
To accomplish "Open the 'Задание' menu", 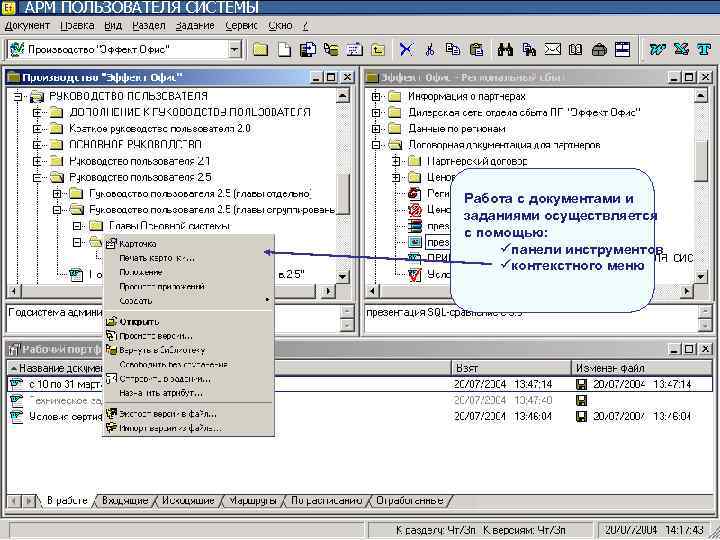I will (x=195, y=26).
